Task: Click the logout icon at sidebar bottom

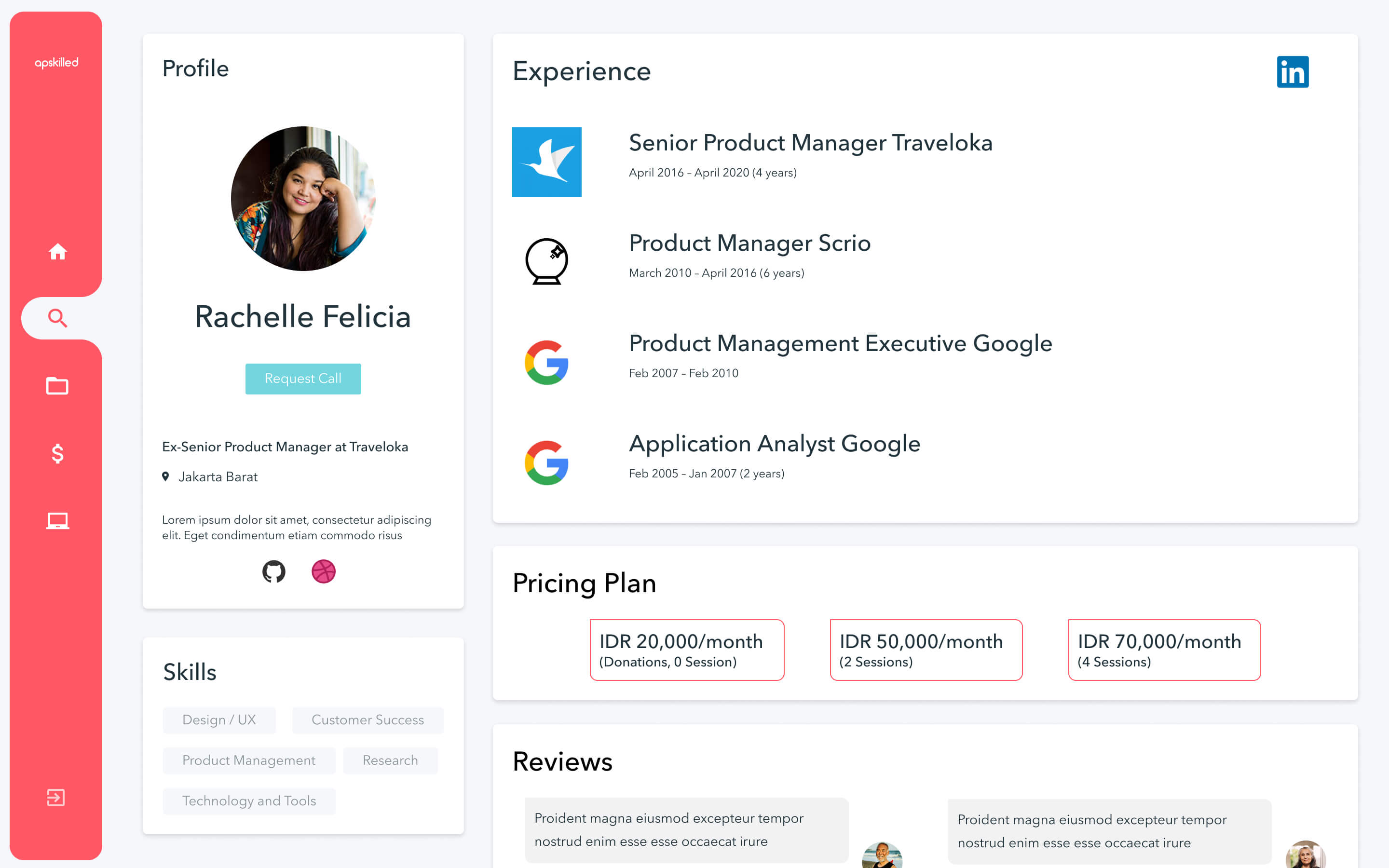Action: coord(55,798)
